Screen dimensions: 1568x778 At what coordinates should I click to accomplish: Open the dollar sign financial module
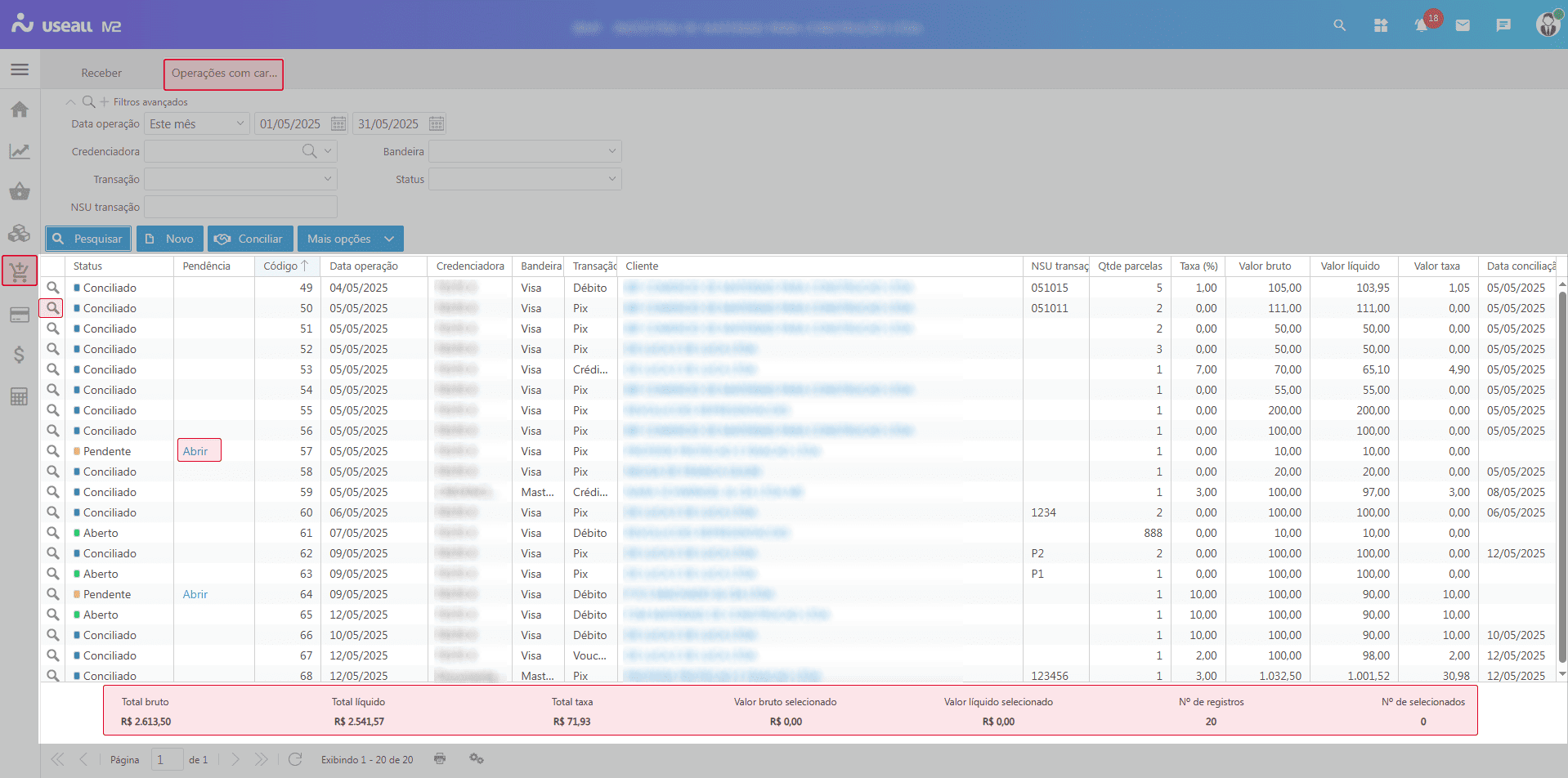coord(20,355)
